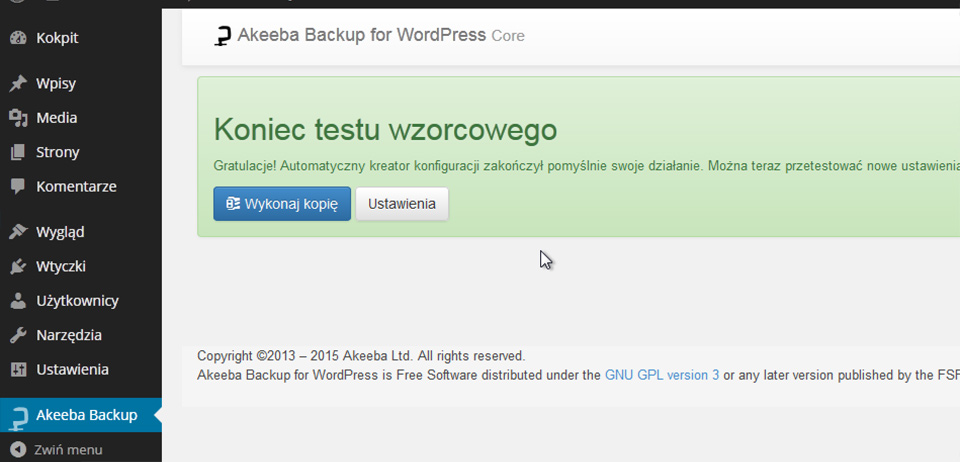Select the Akeeba Backup menu item
The image size is (960, 462).
81,415
